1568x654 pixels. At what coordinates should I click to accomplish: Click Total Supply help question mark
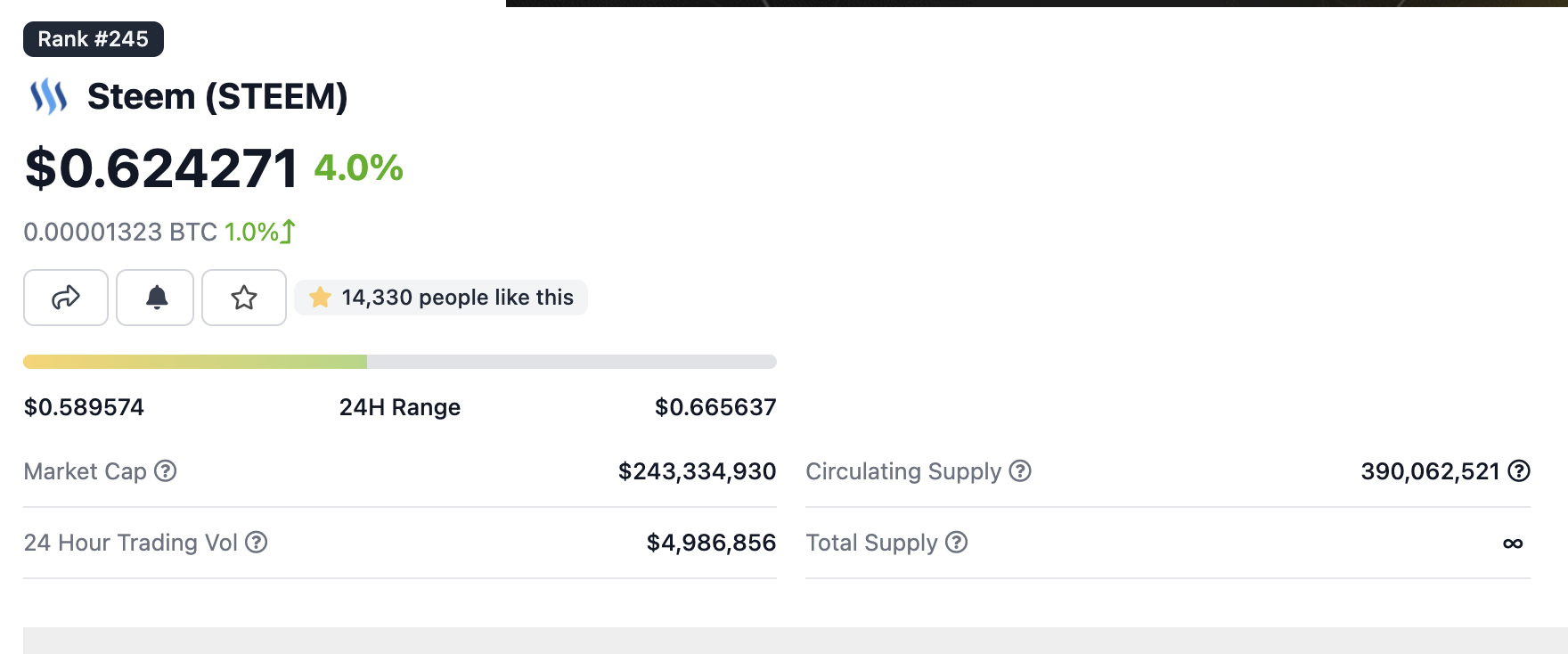coord(957,542)
